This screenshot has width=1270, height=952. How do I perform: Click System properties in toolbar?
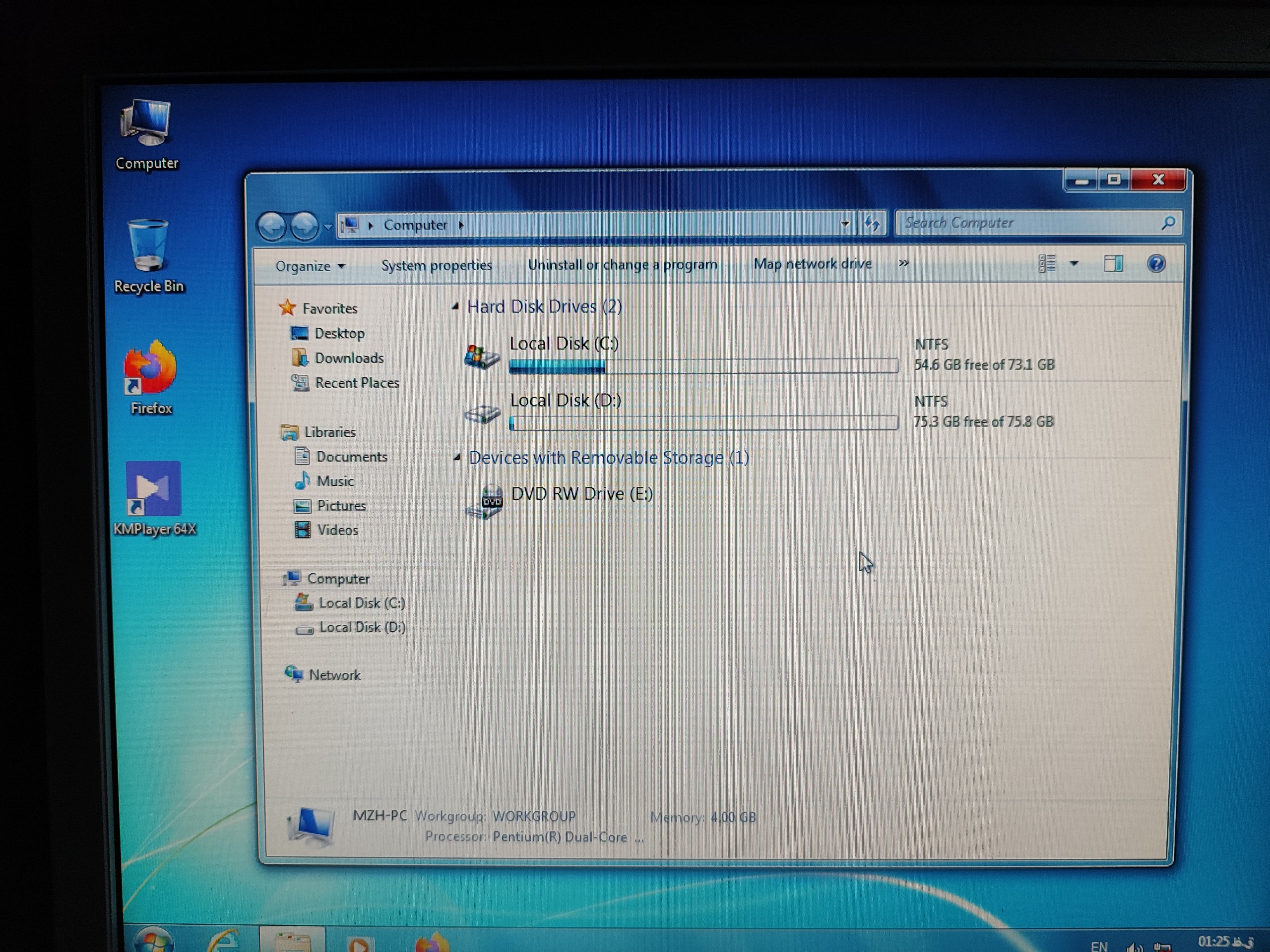pos(437,266)
